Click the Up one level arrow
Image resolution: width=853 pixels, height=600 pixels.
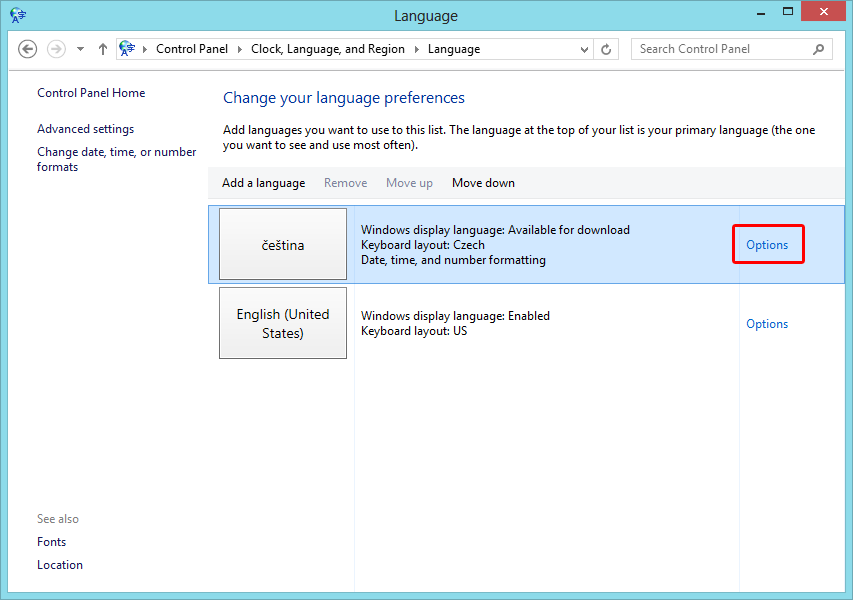tap(103, 49)
